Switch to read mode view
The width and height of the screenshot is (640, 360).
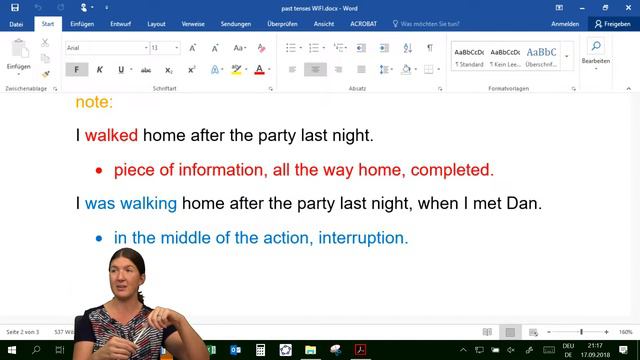(x=487, y=332)
